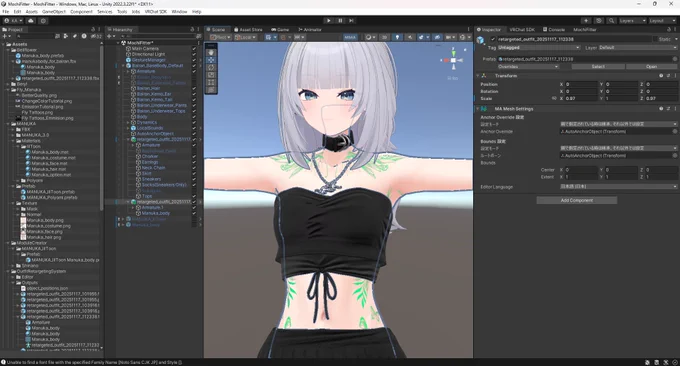Viewport: 680px width, 366px height.
Task: Select the Scale tool in Scene overlay
Action: click(x=211, y=75)
